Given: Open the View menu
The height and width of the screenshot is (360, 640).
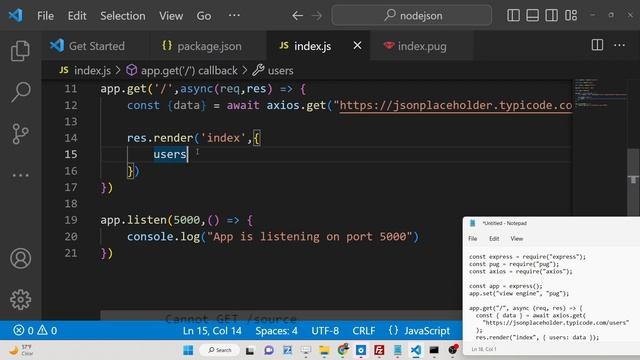Looking at the screenshot, I should coord(171,16).
